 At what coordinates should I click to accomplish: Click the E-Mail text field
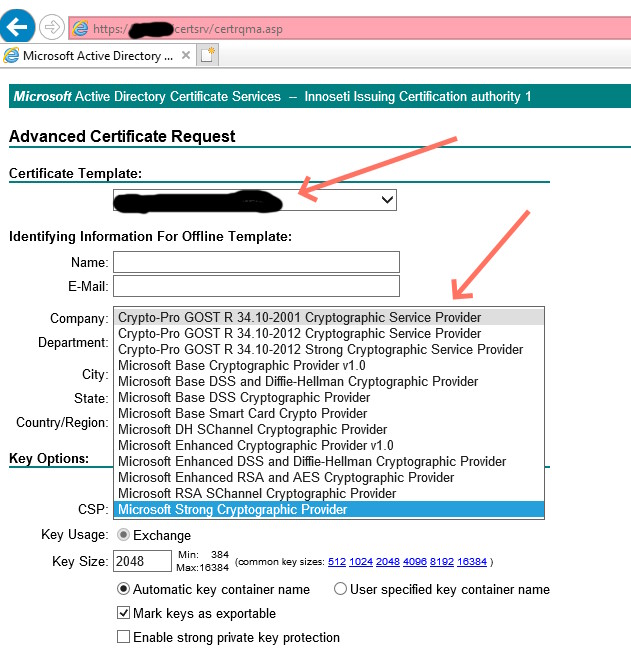click(x=256, y=287)
